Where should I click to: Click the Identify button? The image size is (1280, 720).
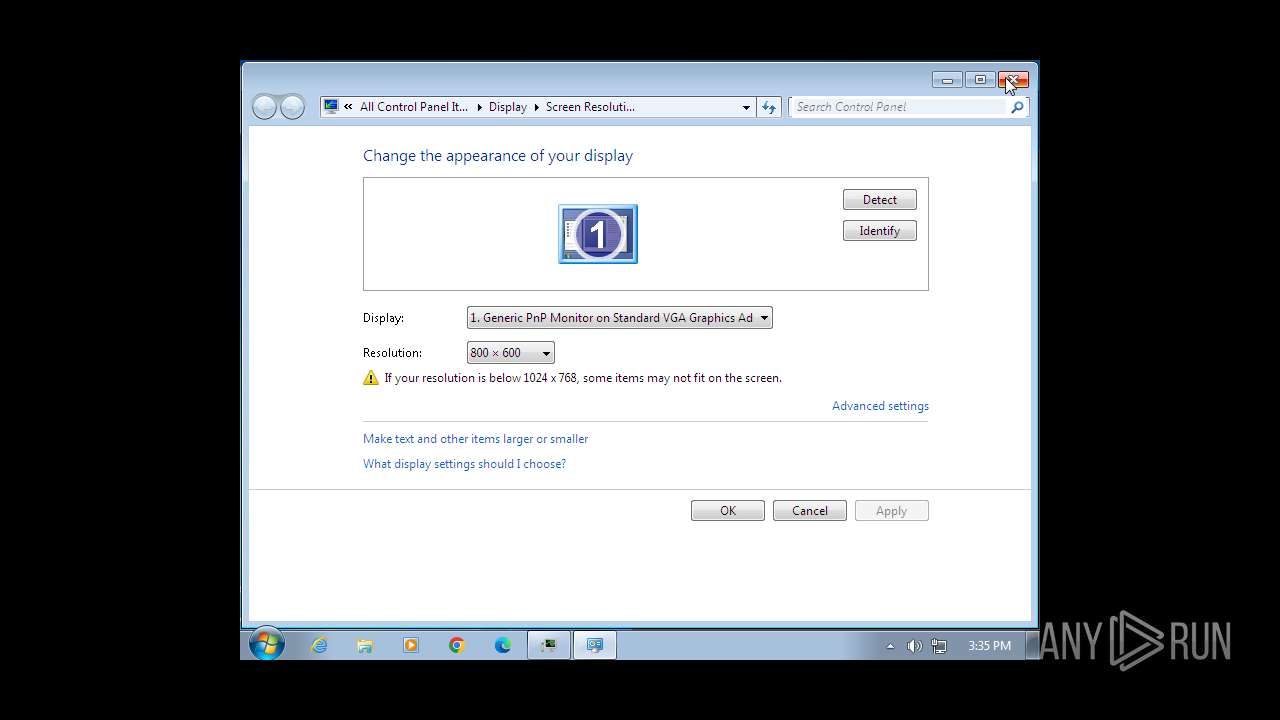[x=880, y=231]
